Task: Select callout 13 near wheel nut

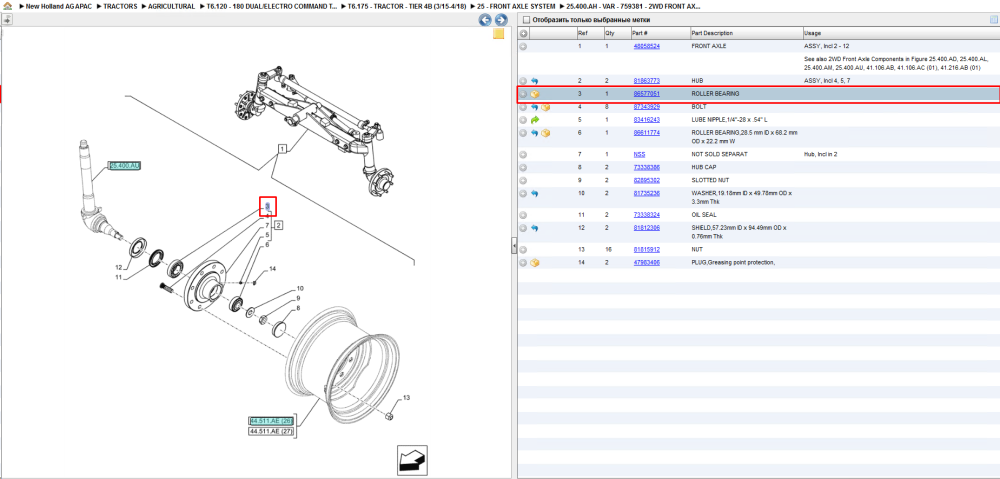Action: 406,398
